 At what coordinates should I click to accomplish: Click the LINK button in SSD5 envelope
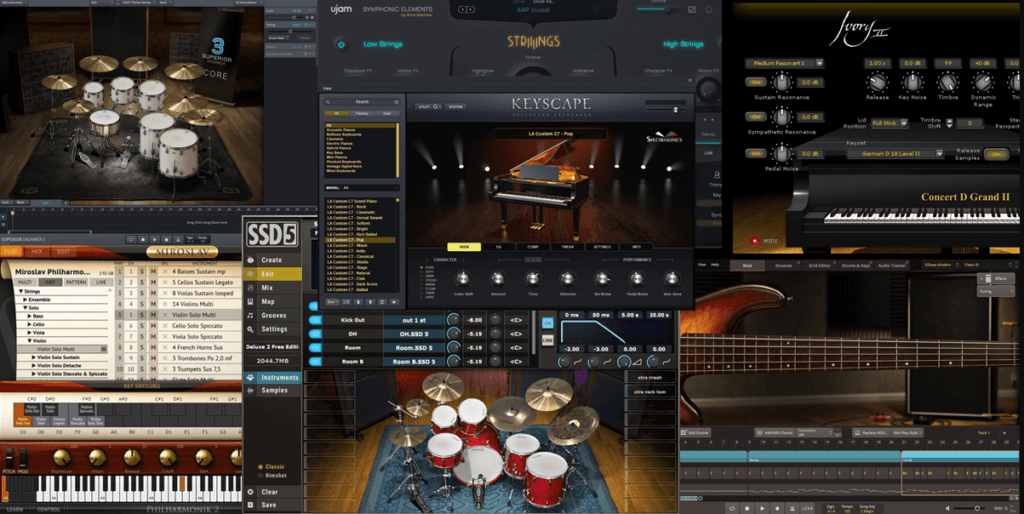point(547,341)
